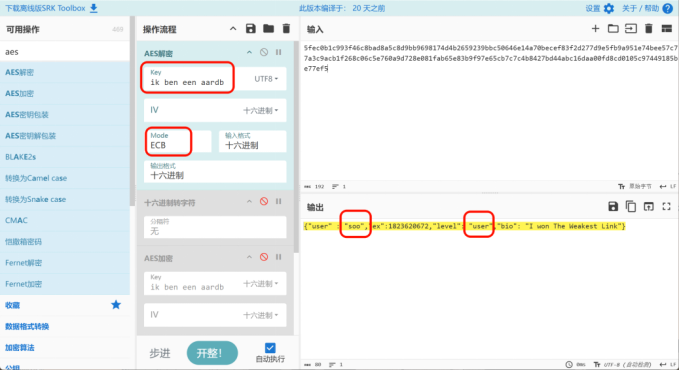Copy output to clipboard icon
Image resolution: width=679 pixels, height=371 pixels.
point(631,206)
